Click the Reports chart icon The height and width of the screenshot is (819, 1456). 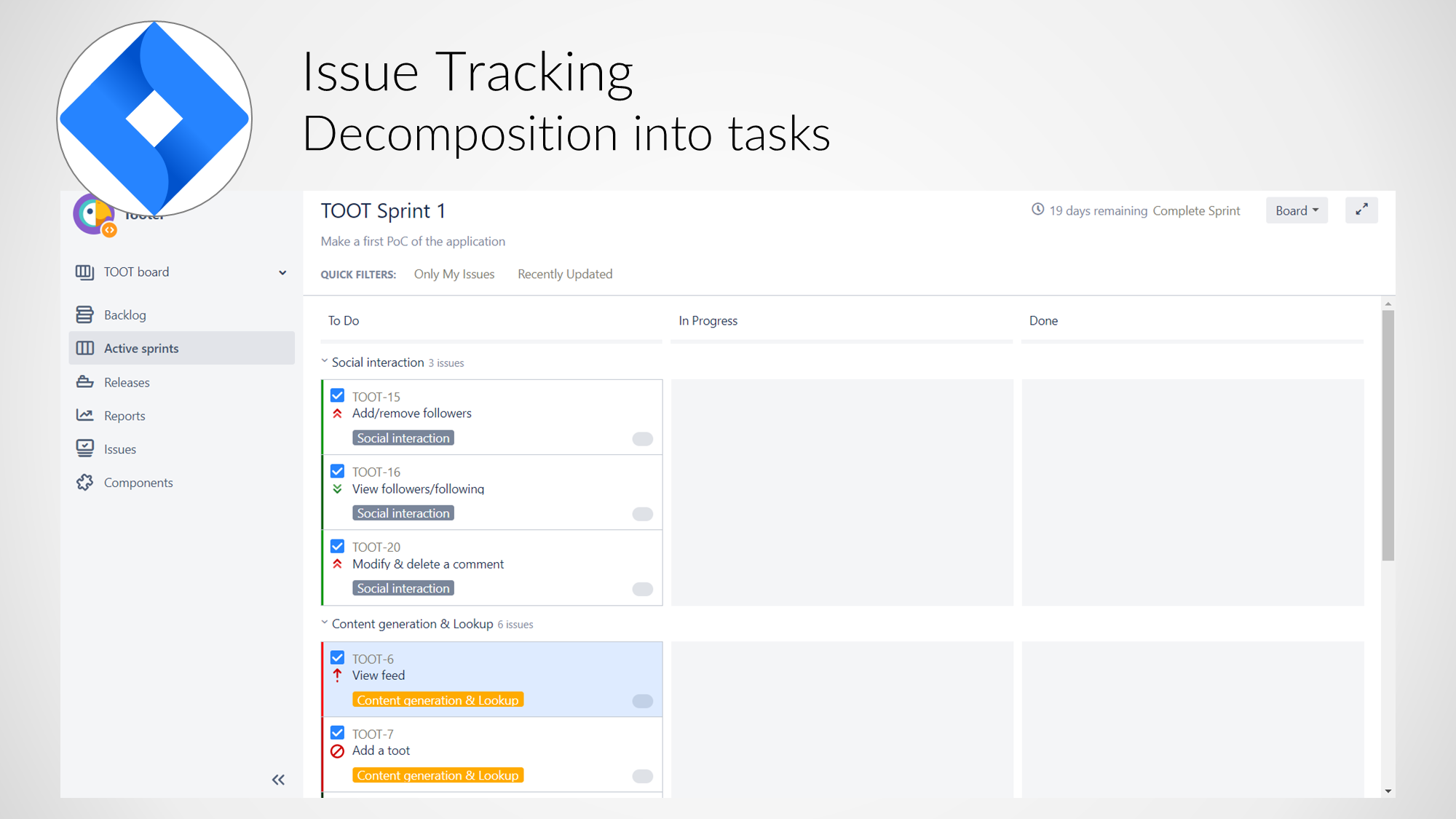(x=84, y=416)
